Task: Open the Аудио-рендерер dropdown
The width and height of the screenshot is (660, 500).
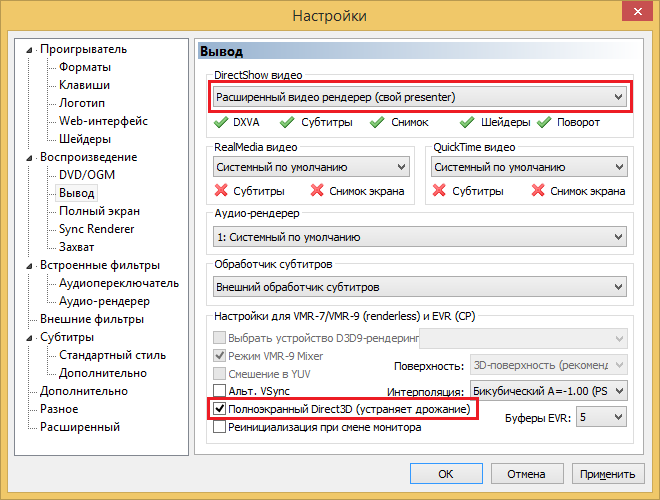Action: [420, 237]
